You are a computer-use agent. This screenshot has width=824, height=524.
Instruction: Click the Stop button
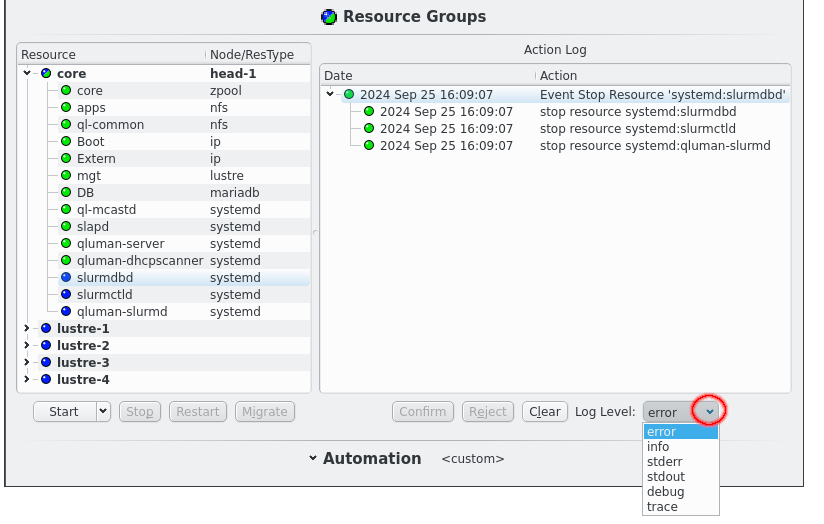click(140, 412)
